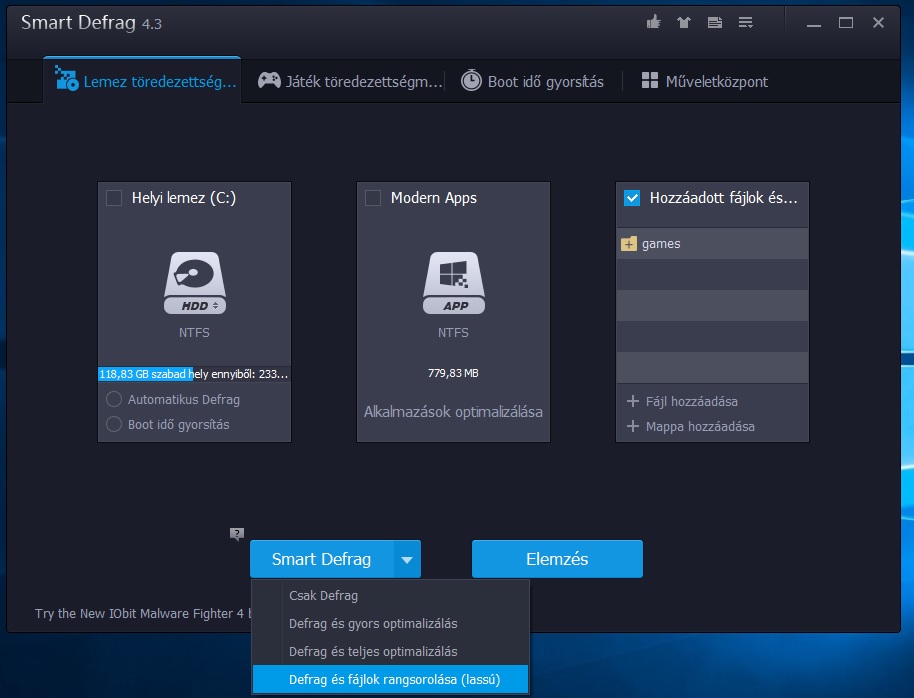Close the Smart Defrag window
Screen dimensions: 914x698
coord(878,23)
